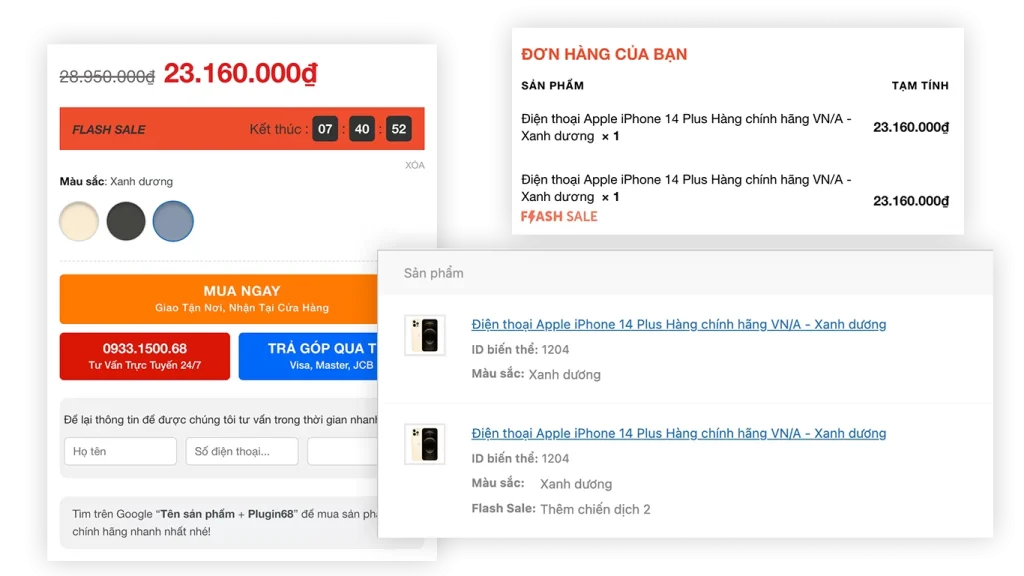Open iPhone 14 Plus link above Flash Sale row
The width and height of the screenshot is (1024, 576).
pyautogui.click(x=678, y=433)
